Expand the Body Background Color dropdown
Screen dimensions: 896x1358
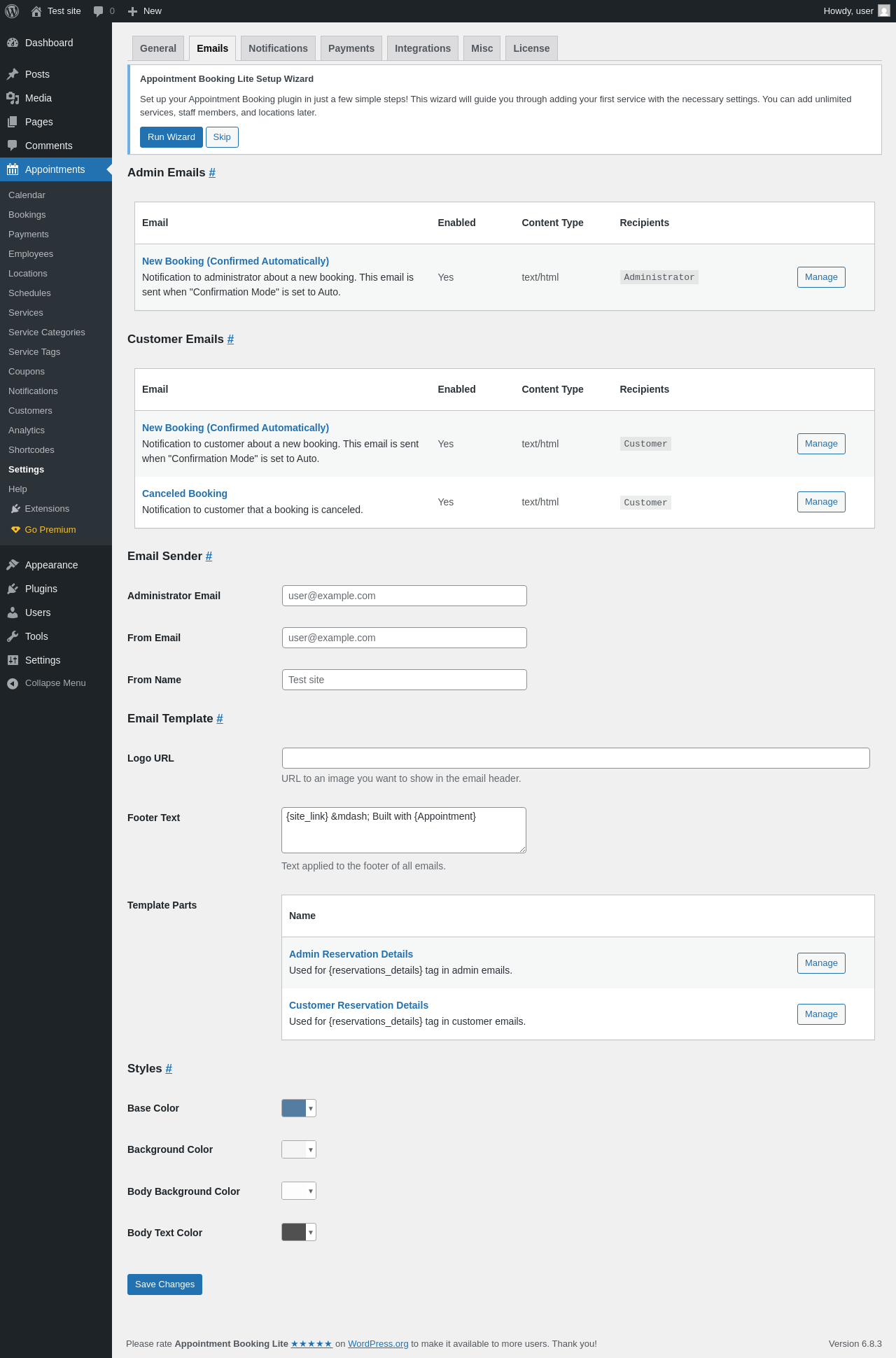(311, 1191)
